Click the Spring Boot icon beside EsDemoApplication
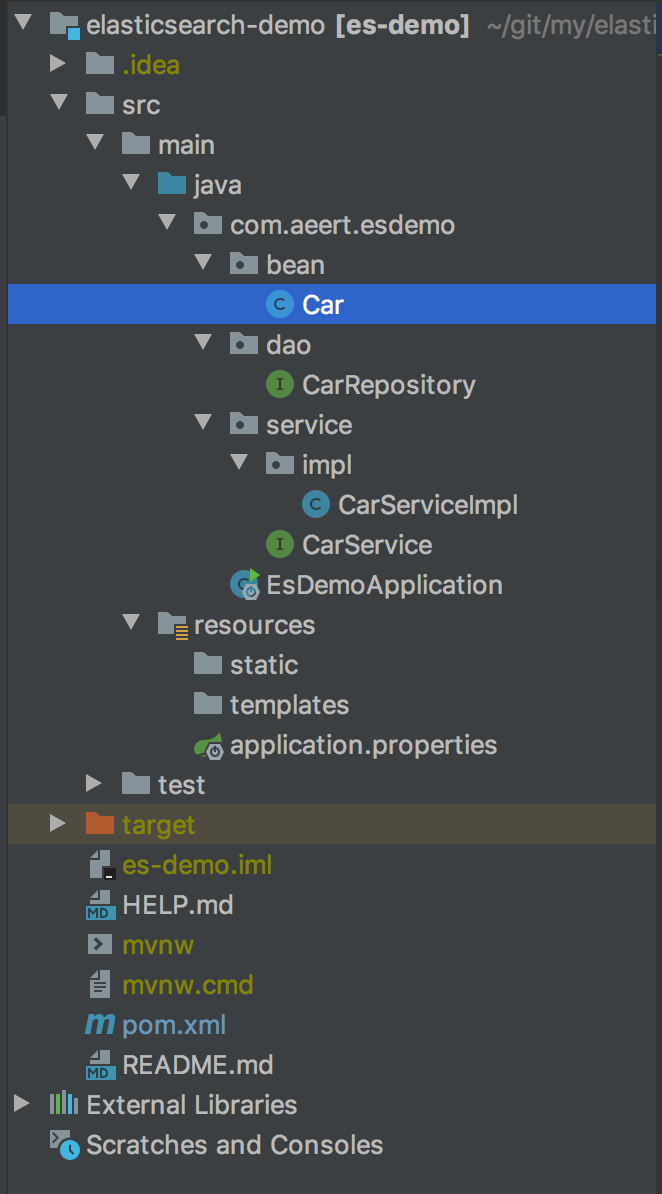 243,584
